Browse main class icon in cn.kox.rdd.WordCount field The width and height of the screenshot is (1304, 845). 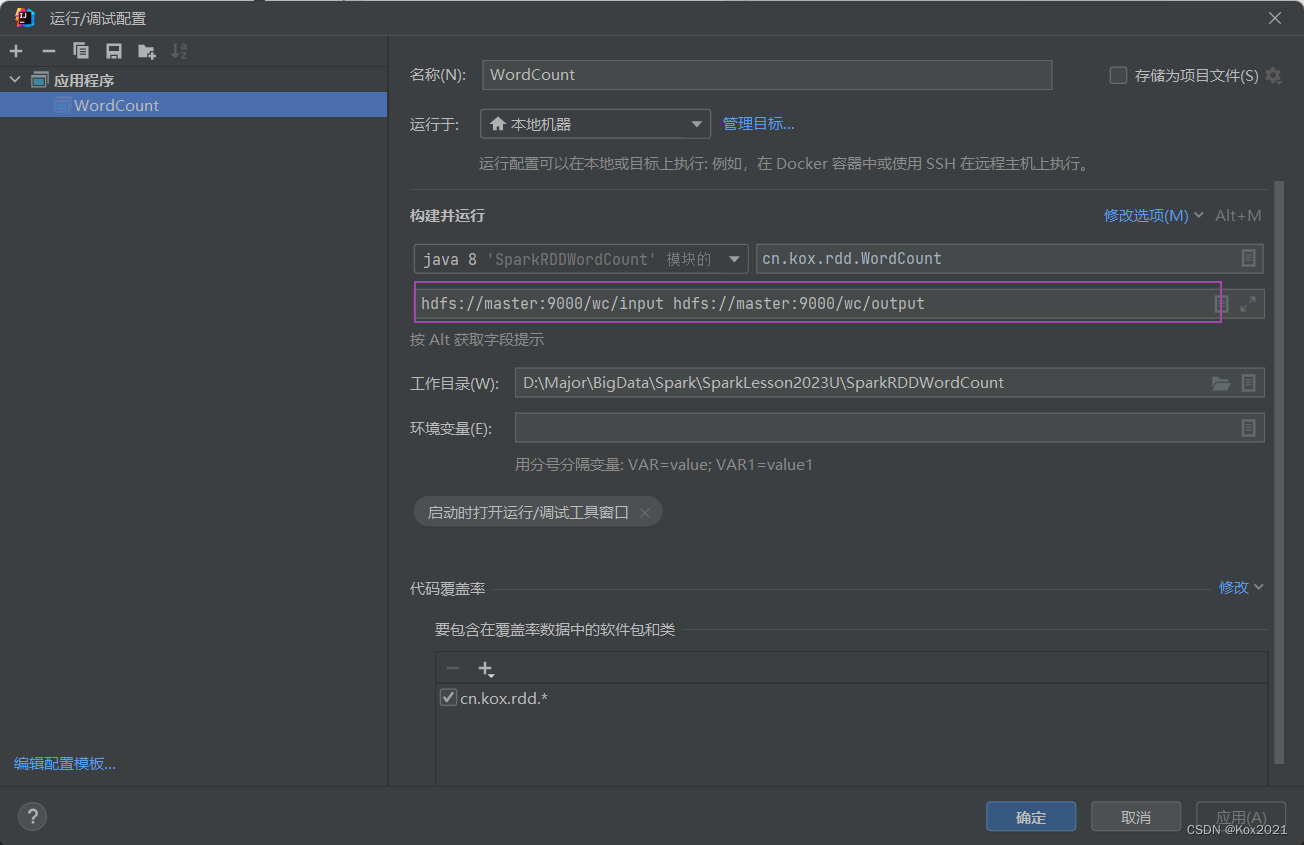coord(1248,258)
